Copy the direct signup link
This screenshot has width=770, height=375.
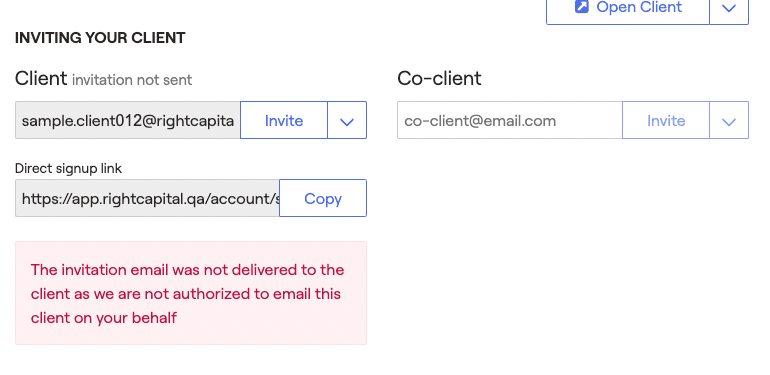click(323, 198)
